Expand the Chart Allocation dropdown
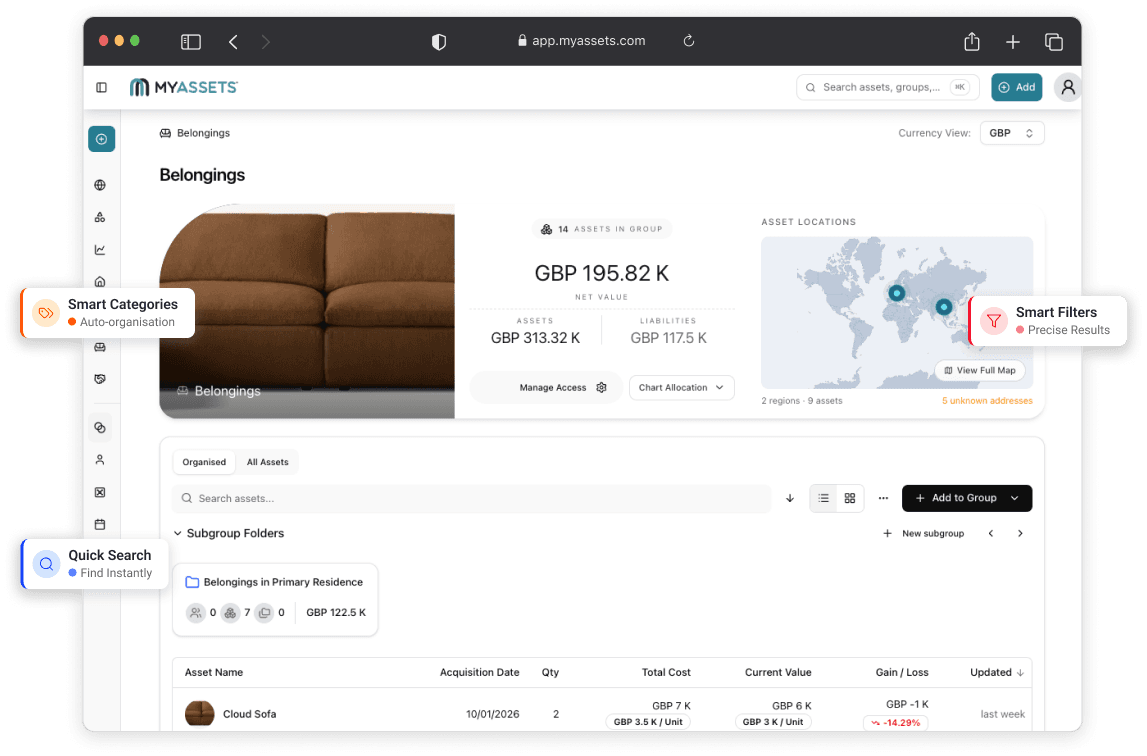The width and height of the screenshot is (1147, 756). pyautogui.click(x=681, y=388)
